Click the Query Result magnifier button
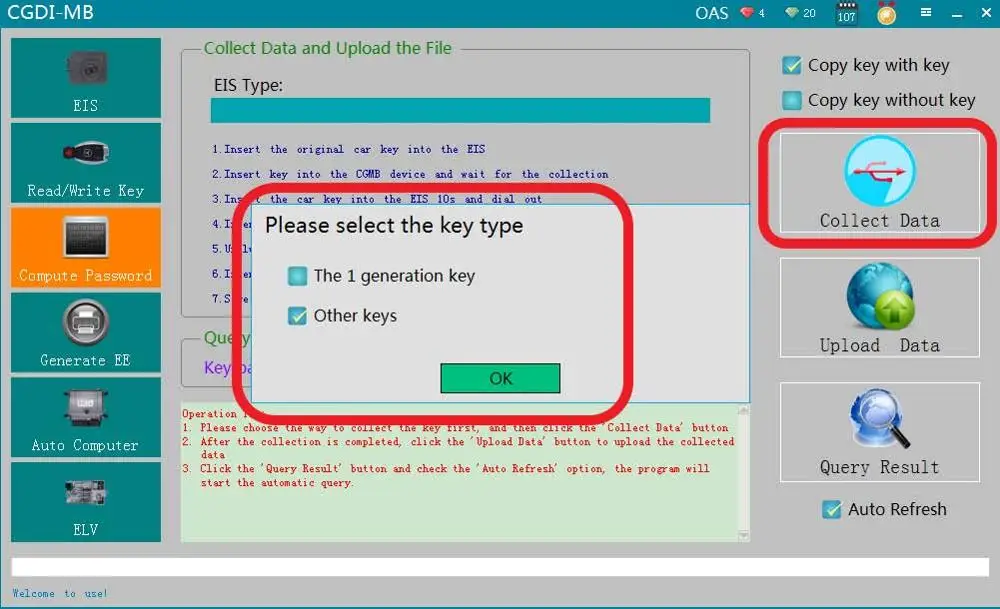Image resolution: width=1000 pixels, height=609 pixels. [x=879, y=432]
